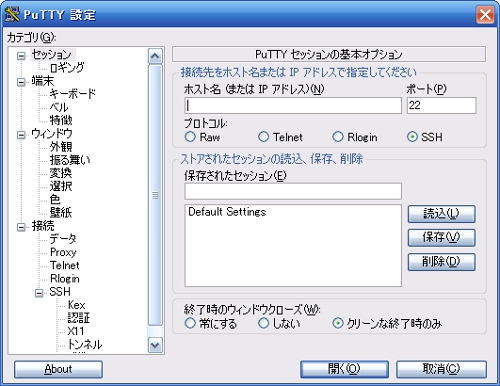Select the Rlogin protocol radio button

pyautogui.click(x=338, y=137)
